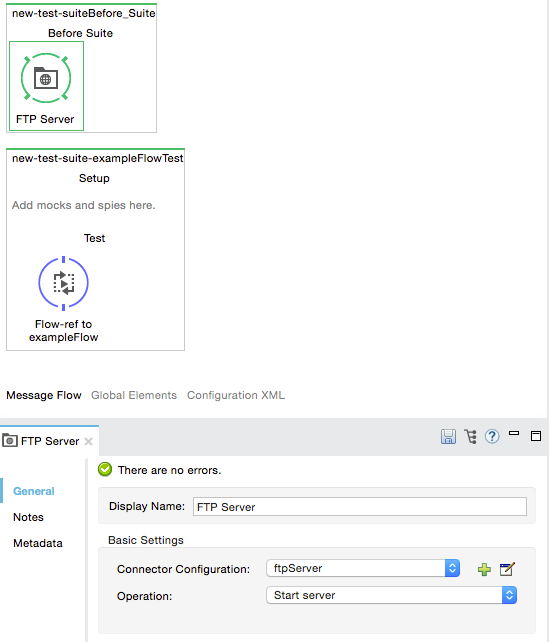Image resolution: width=549 pixels, height=642 pixels.
Task: Click the Before Suite section label
Action: coord(80,33)
